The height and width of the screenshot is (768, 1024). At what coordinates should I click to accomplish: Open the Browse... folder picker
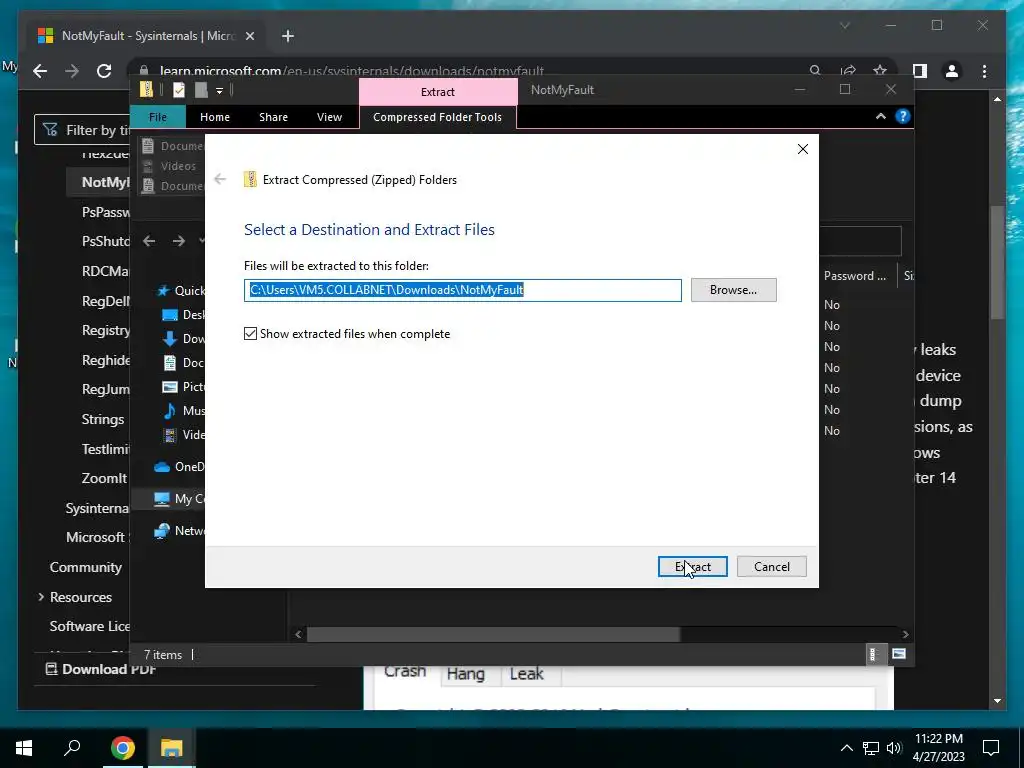pos(733,290)
